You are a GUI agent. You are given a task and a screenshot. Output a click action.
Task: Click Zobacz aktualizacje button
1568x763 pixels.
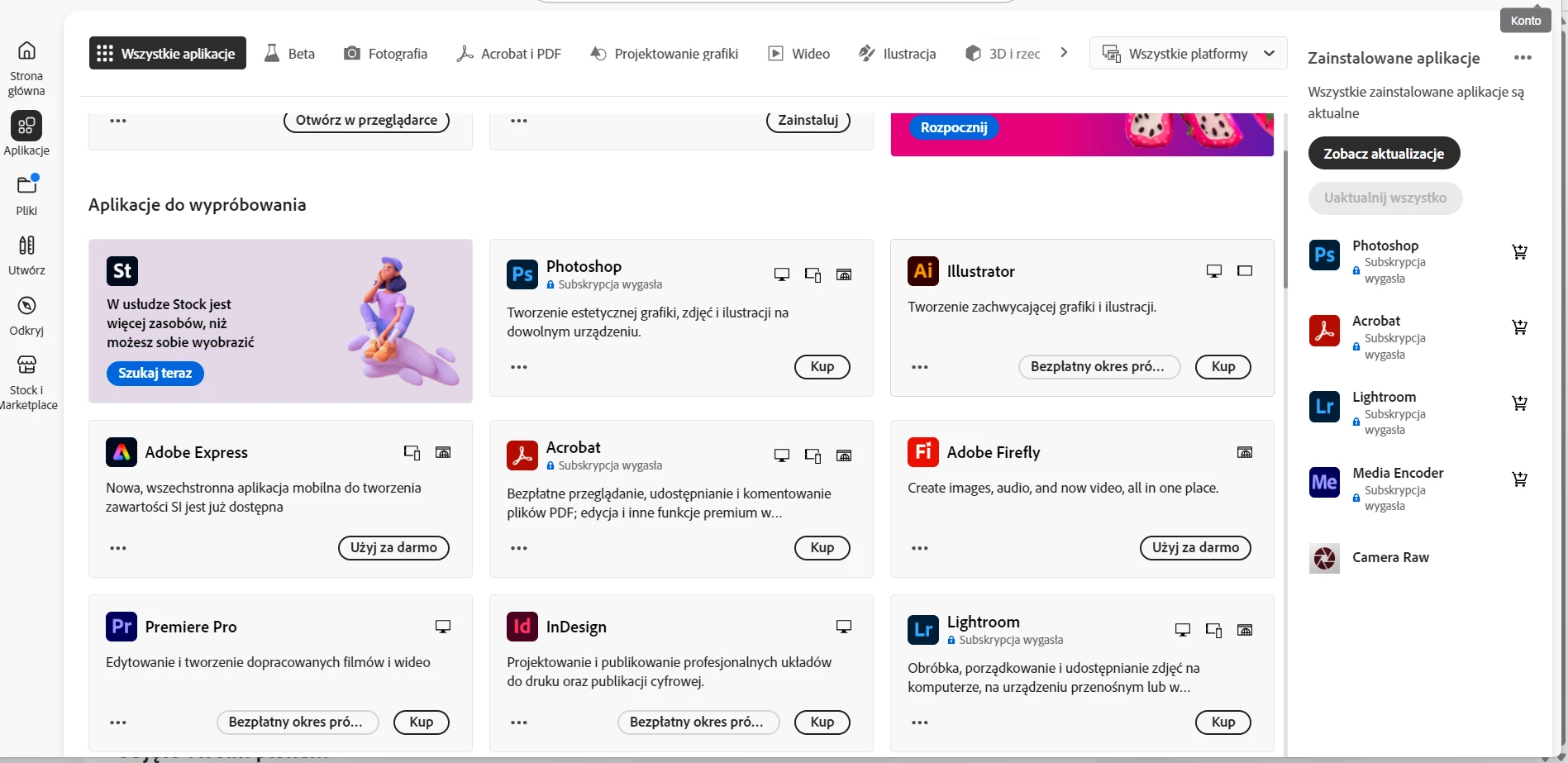click(1384, 154)
